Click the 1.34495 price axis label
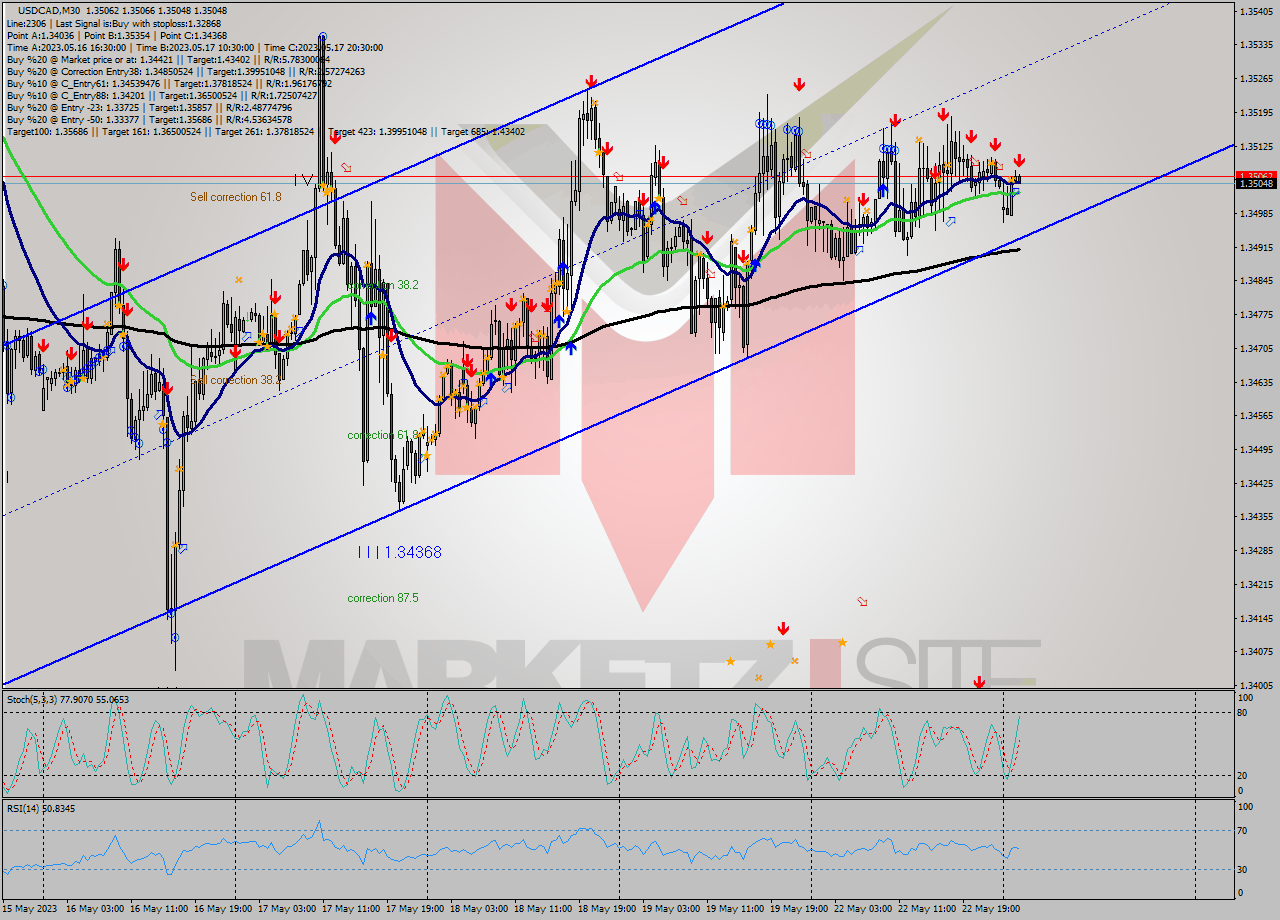The height and width of the screenshot is (920, 1280). tap(1256, 450)
